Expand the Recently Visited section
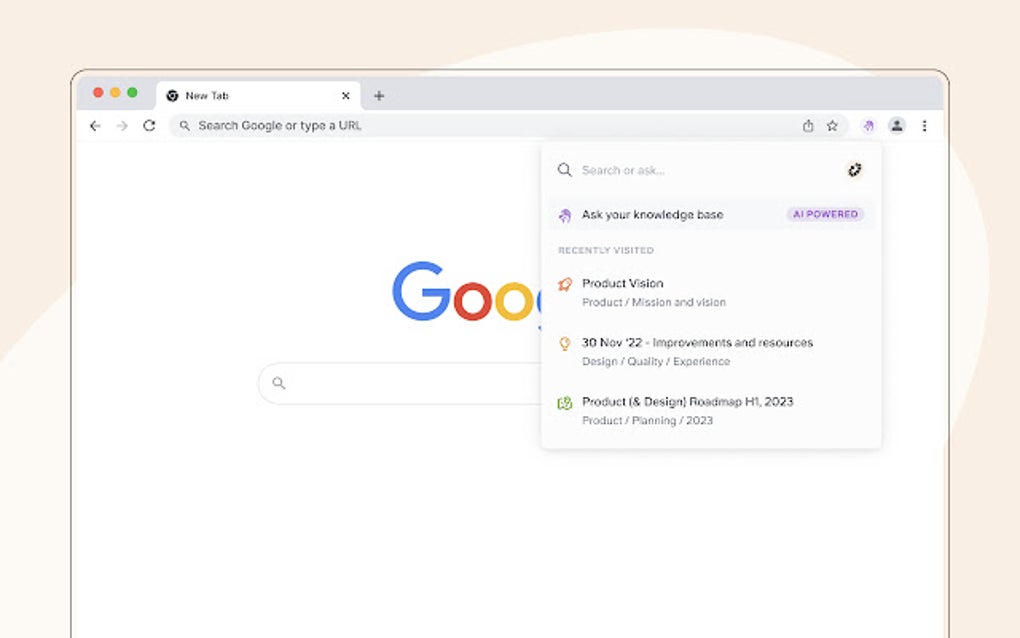 [605, 250]
